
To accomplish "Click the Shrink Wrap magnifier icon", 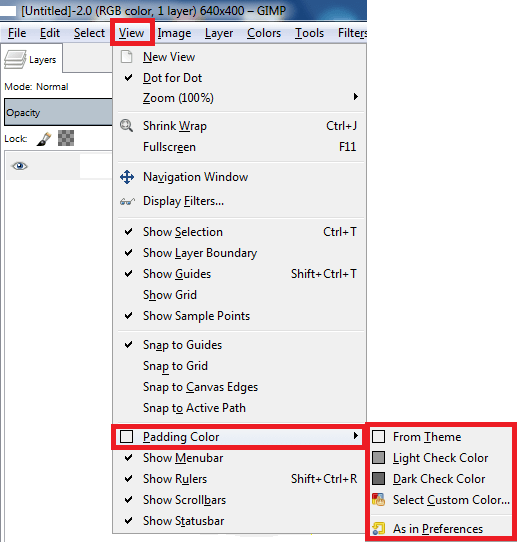I will 126,126.
